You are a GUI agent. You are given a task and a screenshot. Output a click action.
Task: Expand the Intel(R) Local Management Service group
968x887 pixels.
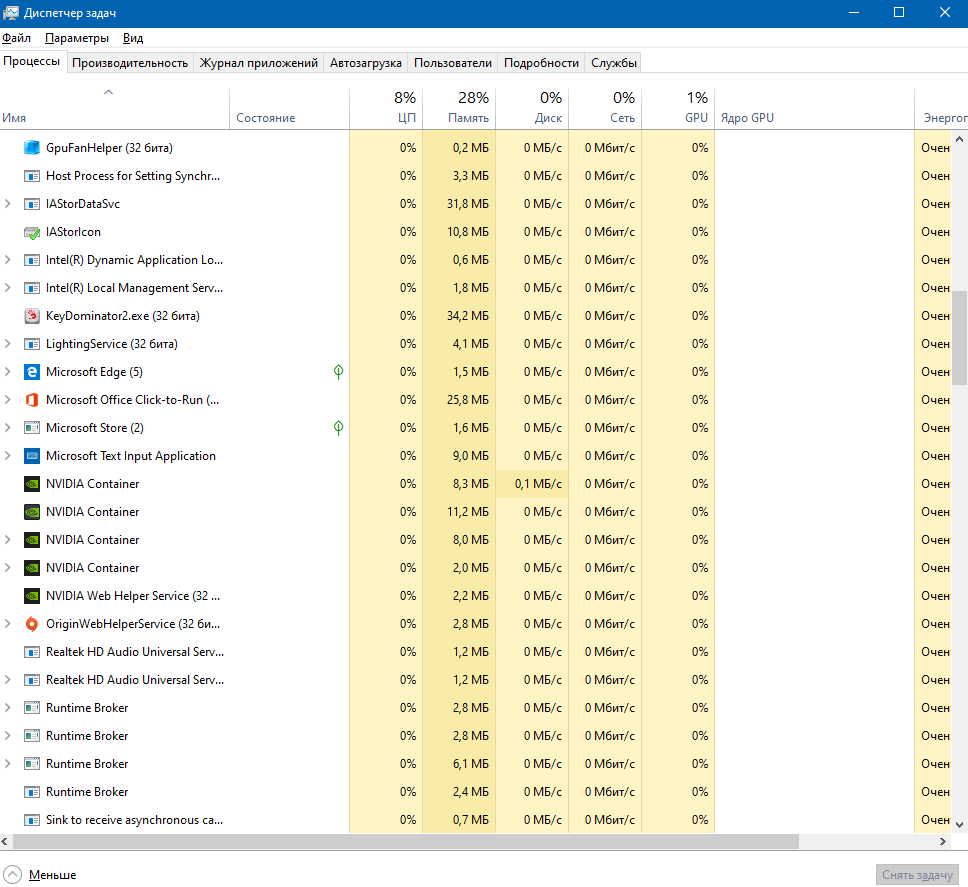coord(7,288)
